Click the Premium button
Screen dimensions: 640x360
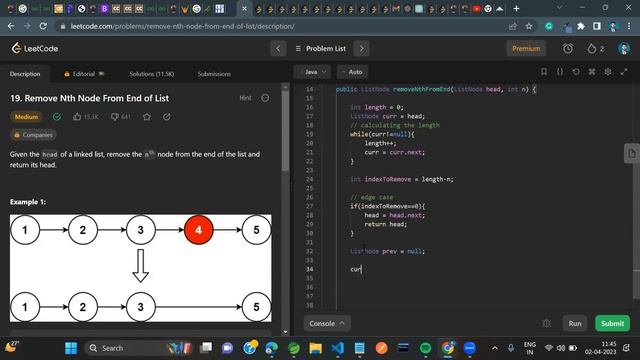[x=526, y=49]
